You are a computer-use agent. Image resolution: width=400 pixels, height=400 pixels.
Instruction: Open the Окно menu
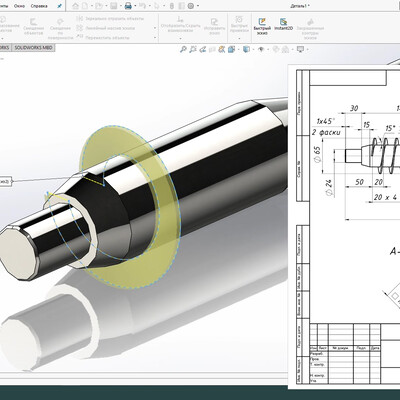click(19, 6)
